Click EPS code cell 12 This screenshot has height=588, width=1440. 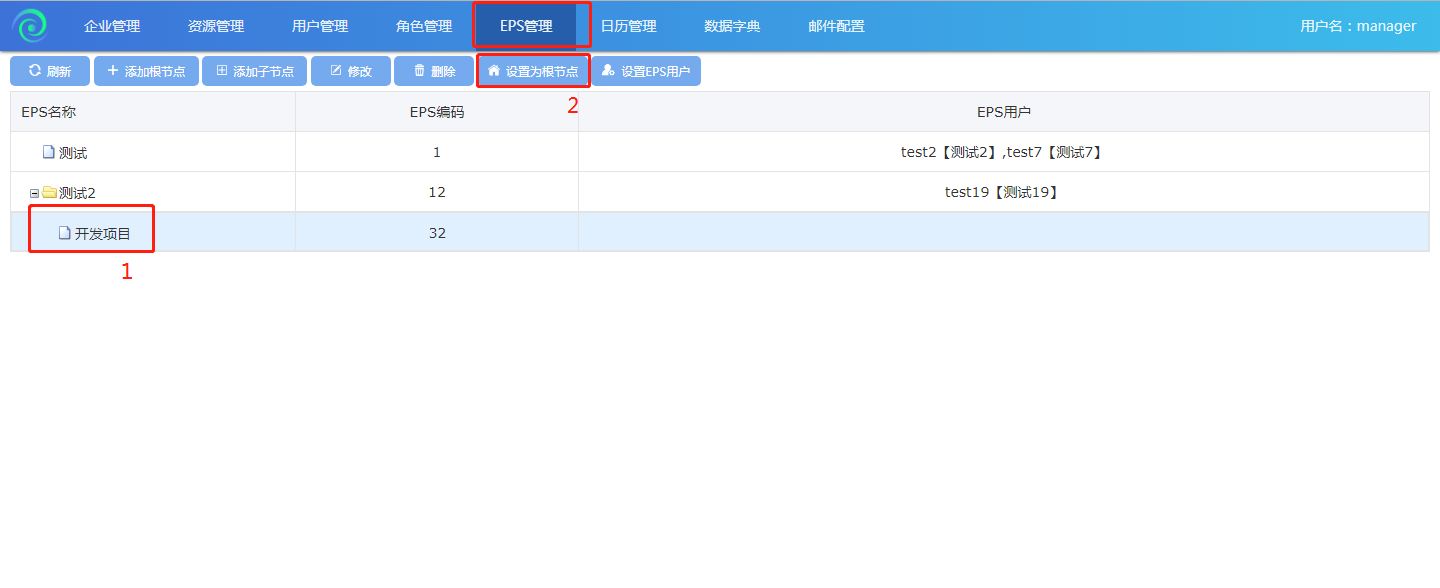(437, 192)
